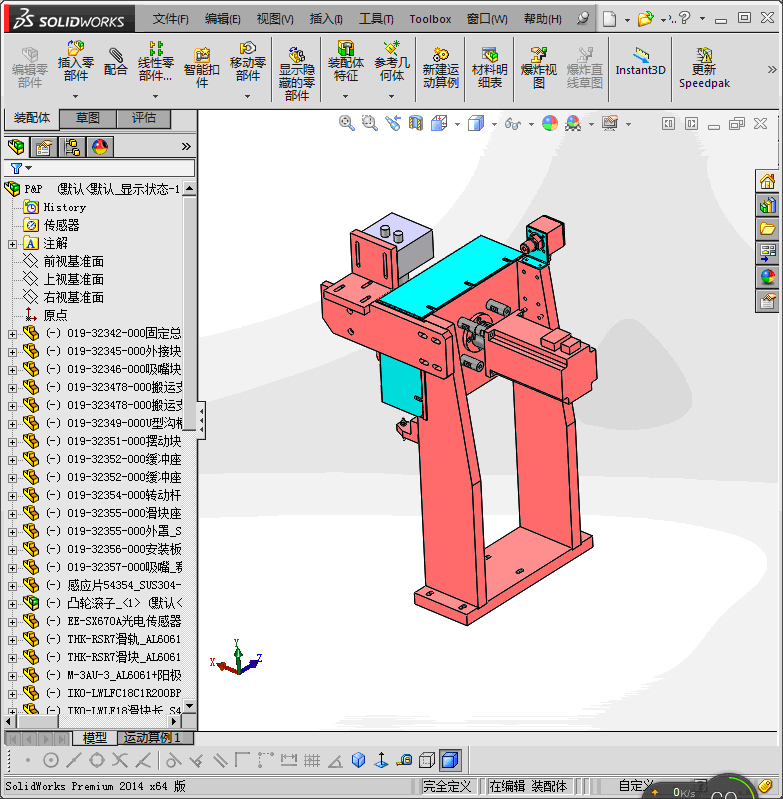This screenshot has height=799, width=783.
Task: Switch to 草图 sketch tab
Action: 88,118
